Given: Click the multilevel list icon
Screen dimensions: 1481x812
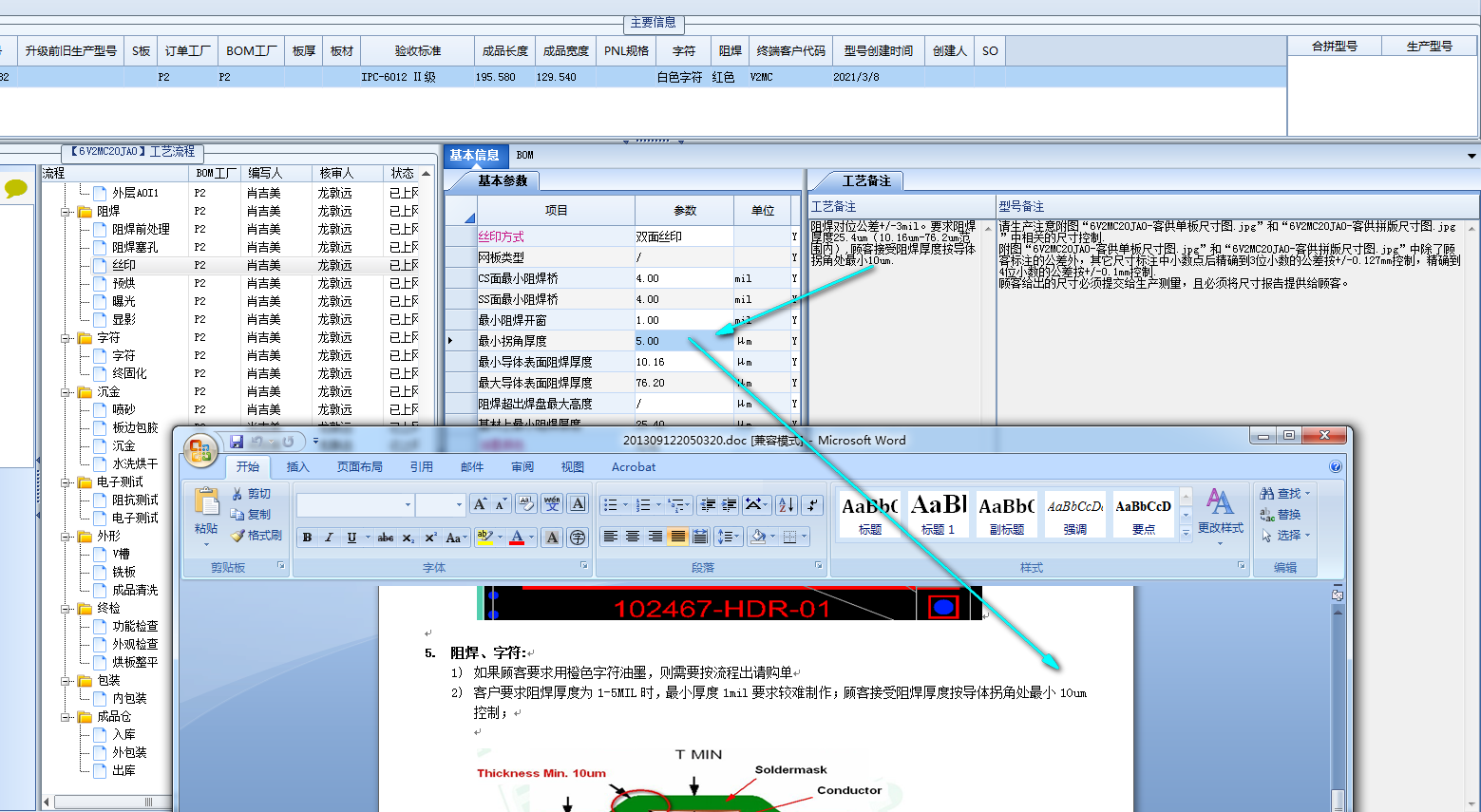Looking at the screenshot, I should 678,504.
